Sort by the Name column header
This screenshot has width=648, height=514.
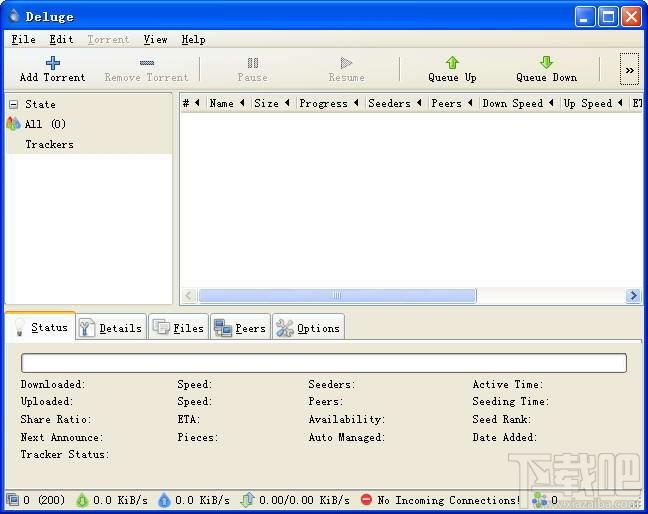point(226,103)
